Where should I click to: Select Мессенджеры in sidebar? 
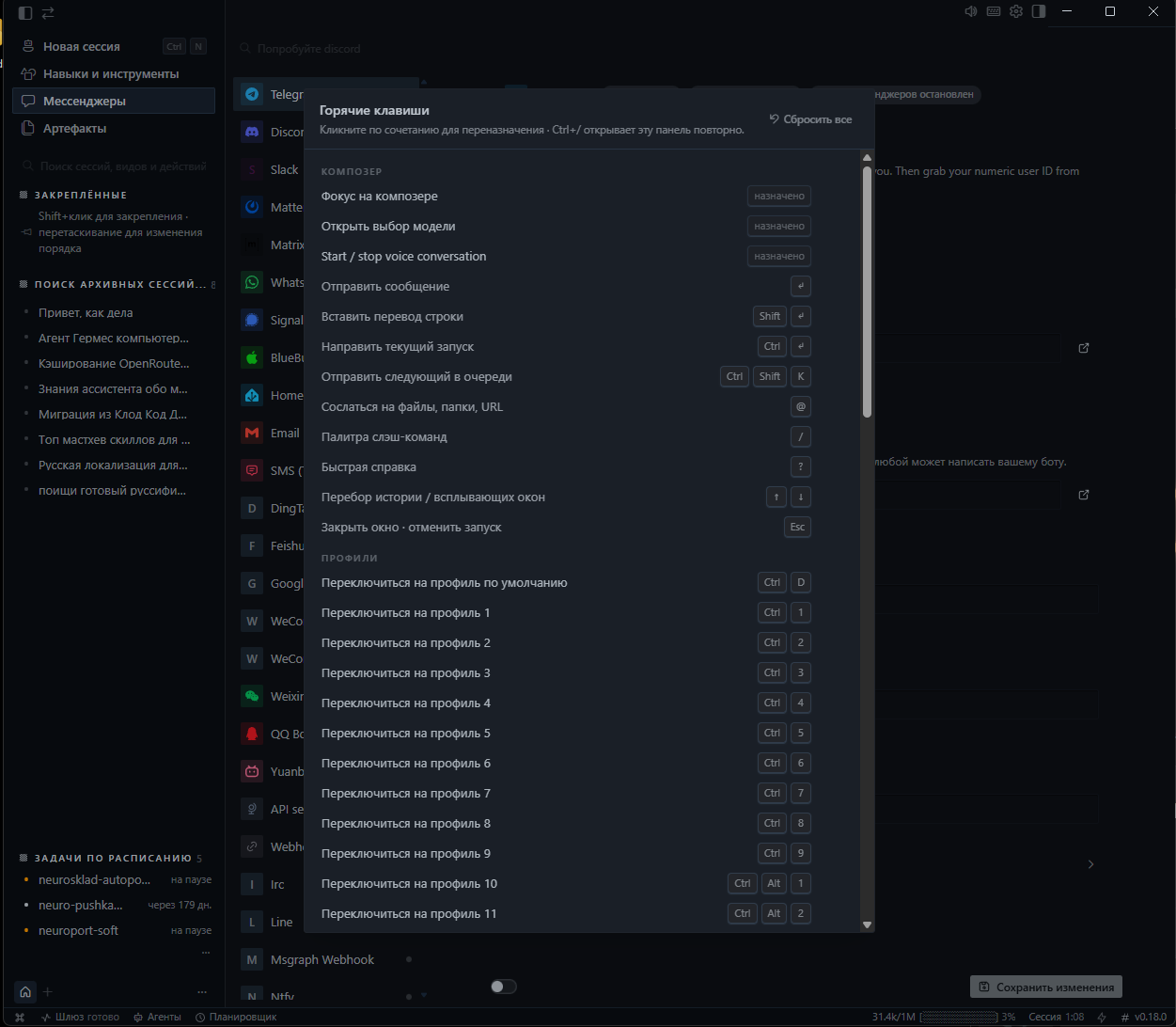click(x=114, y=101)
